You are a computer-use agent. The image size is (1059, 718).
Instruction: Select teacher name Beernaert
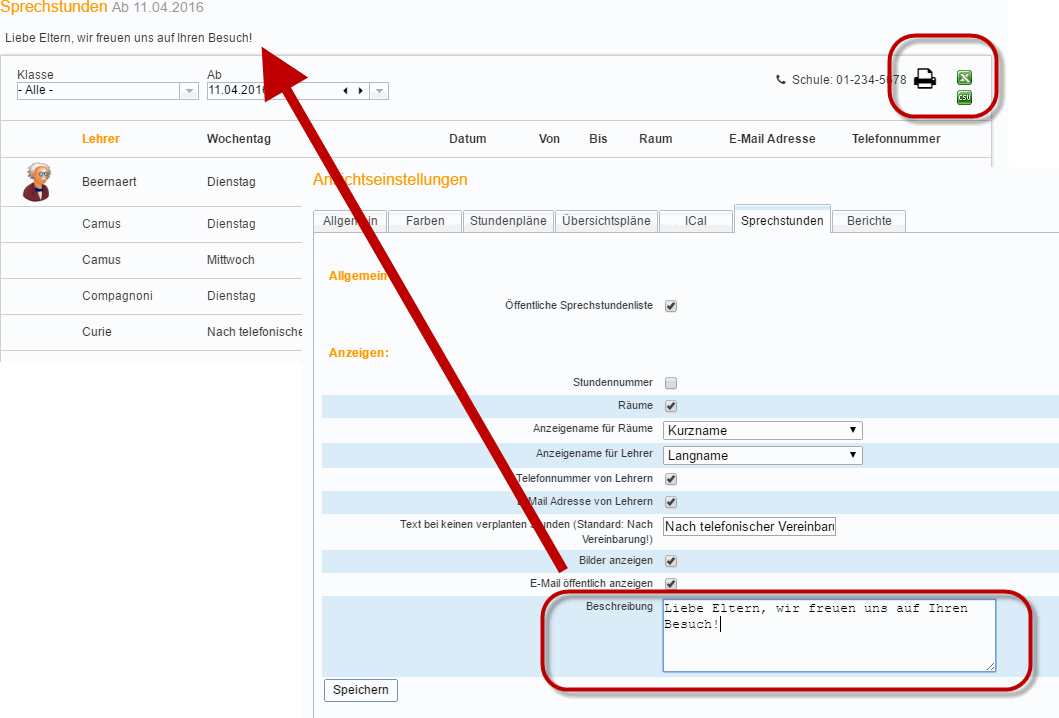pyautogui.click(x=109, y=182)
